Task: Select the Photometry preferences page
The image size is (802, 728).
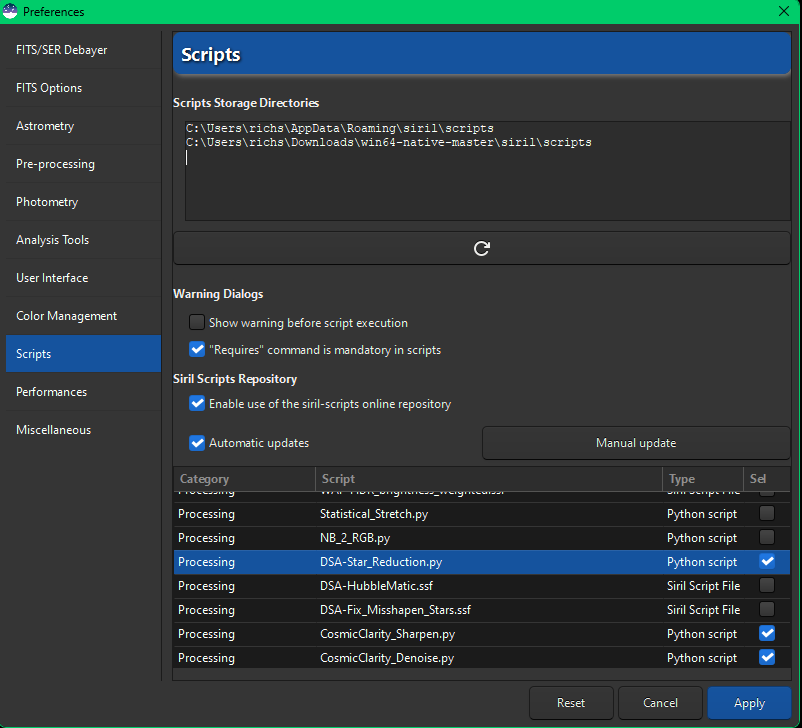Action: [83, 202]
